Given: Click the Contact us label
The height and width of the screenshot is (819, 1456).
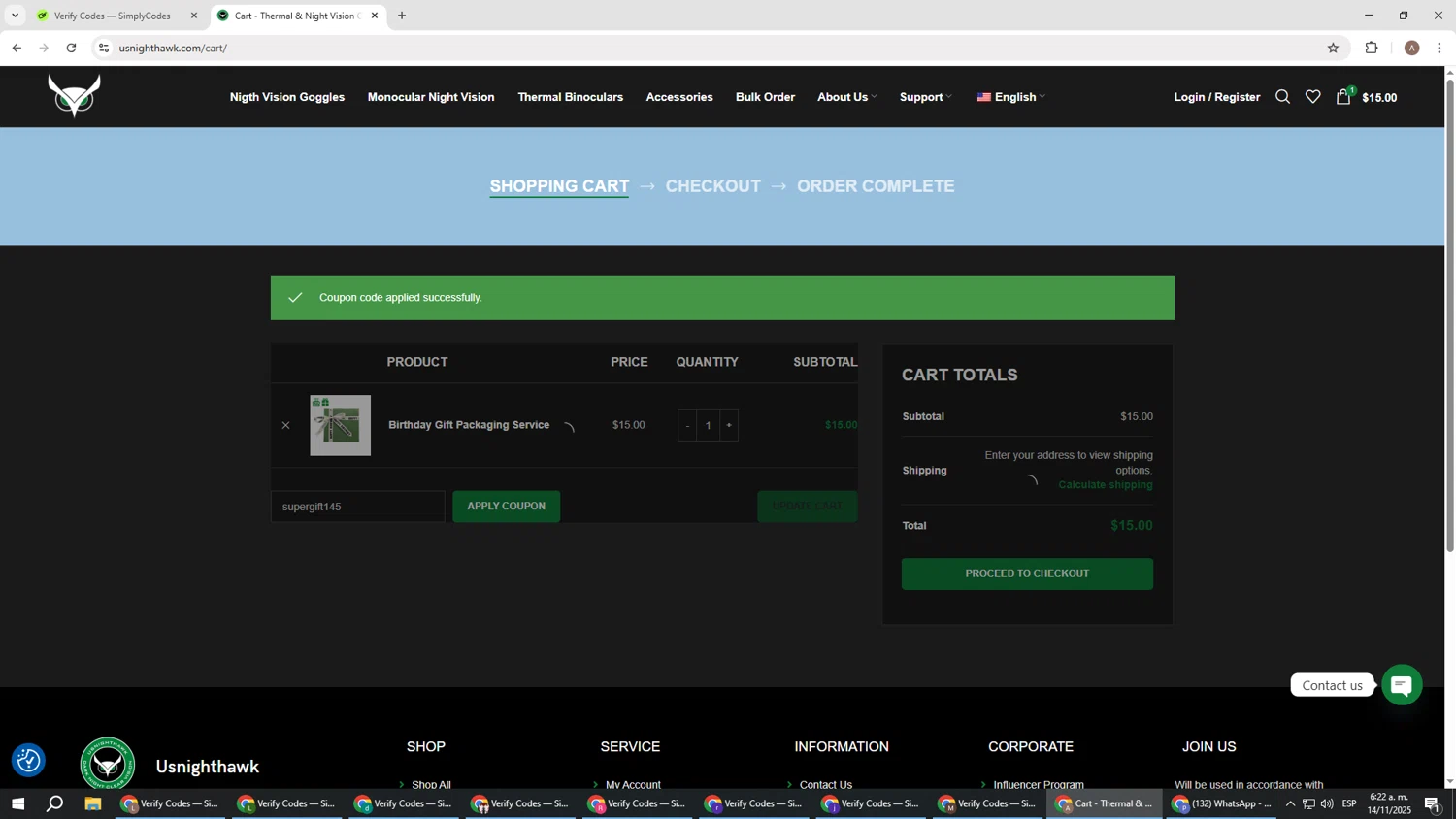Looking at the screenshot, I should (x=1332, y=685).
